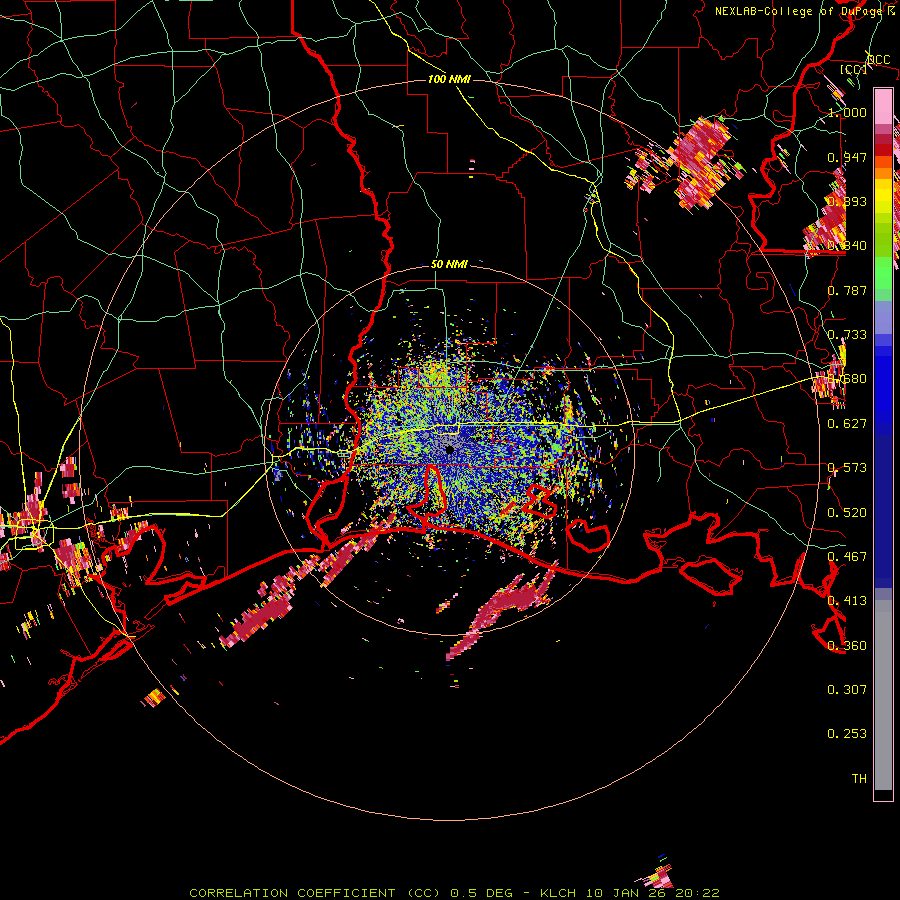Pick the light pink swatch at the color bar top
The image size is (900, 900).
[x=883, y=106]
